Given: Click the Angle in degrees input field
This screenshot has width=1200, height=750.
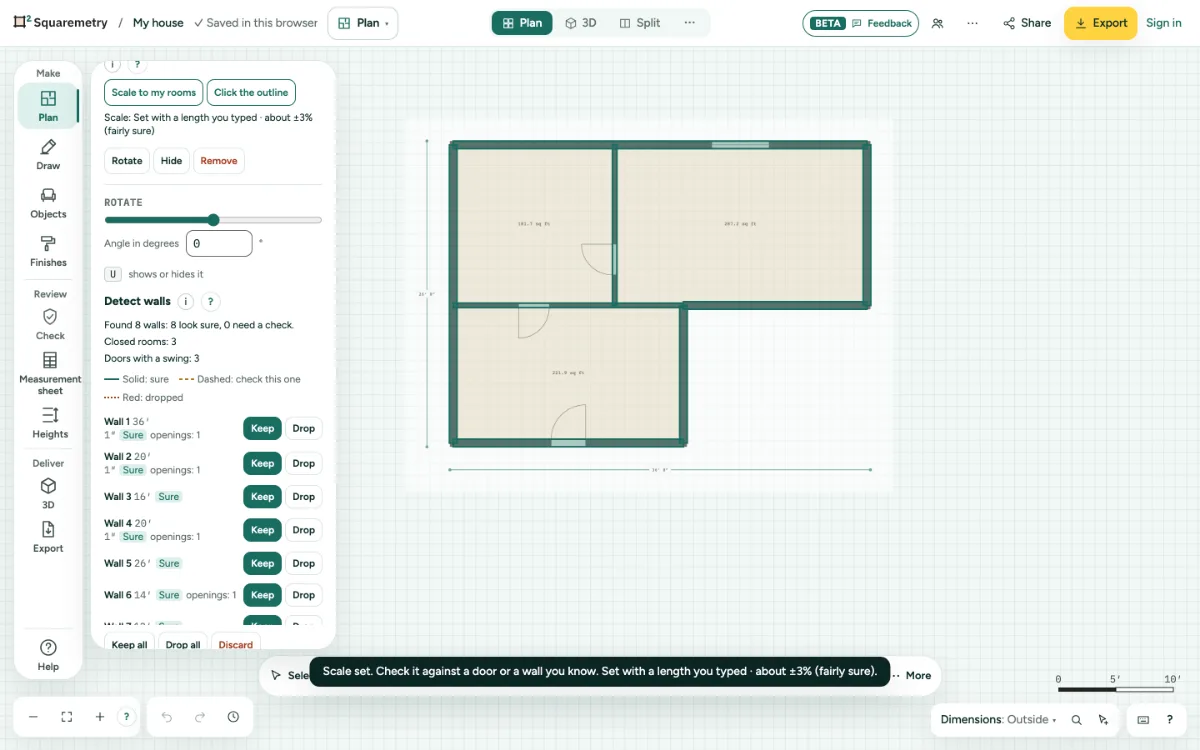Looking at the screenshot, I should click(x=219, y=243).
